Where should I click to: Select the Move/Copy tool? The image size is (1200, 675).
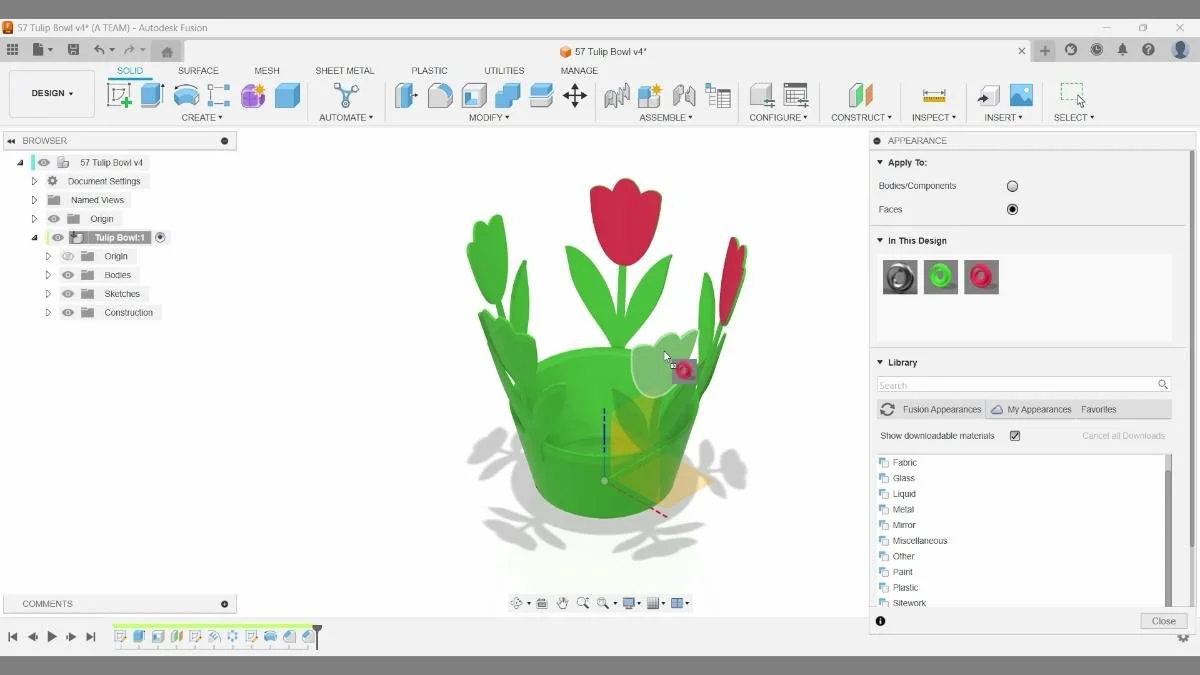pos(575,95)
